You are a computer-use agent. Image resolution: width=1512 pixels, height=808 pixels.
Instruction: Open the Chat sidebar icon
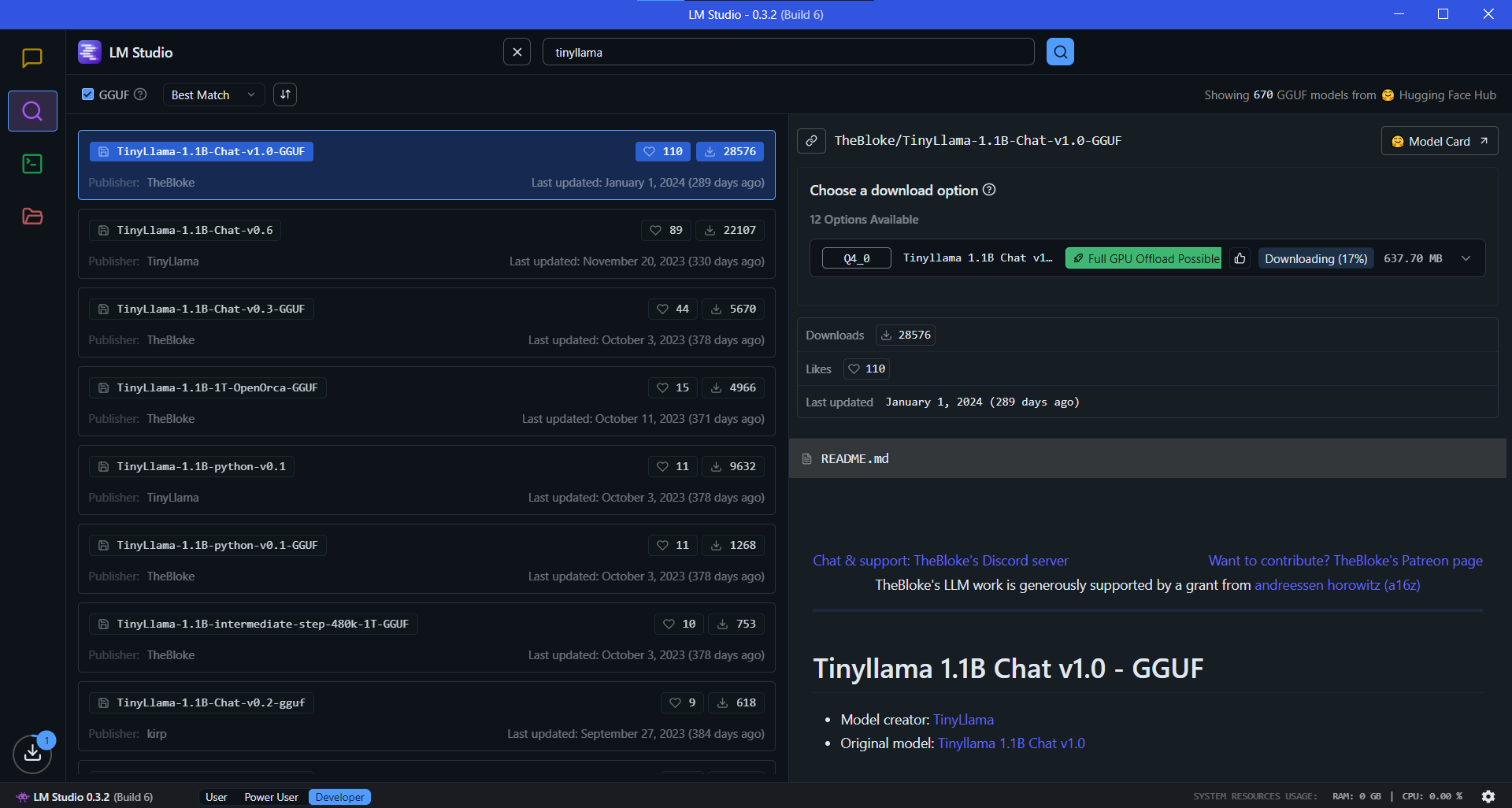32,57
